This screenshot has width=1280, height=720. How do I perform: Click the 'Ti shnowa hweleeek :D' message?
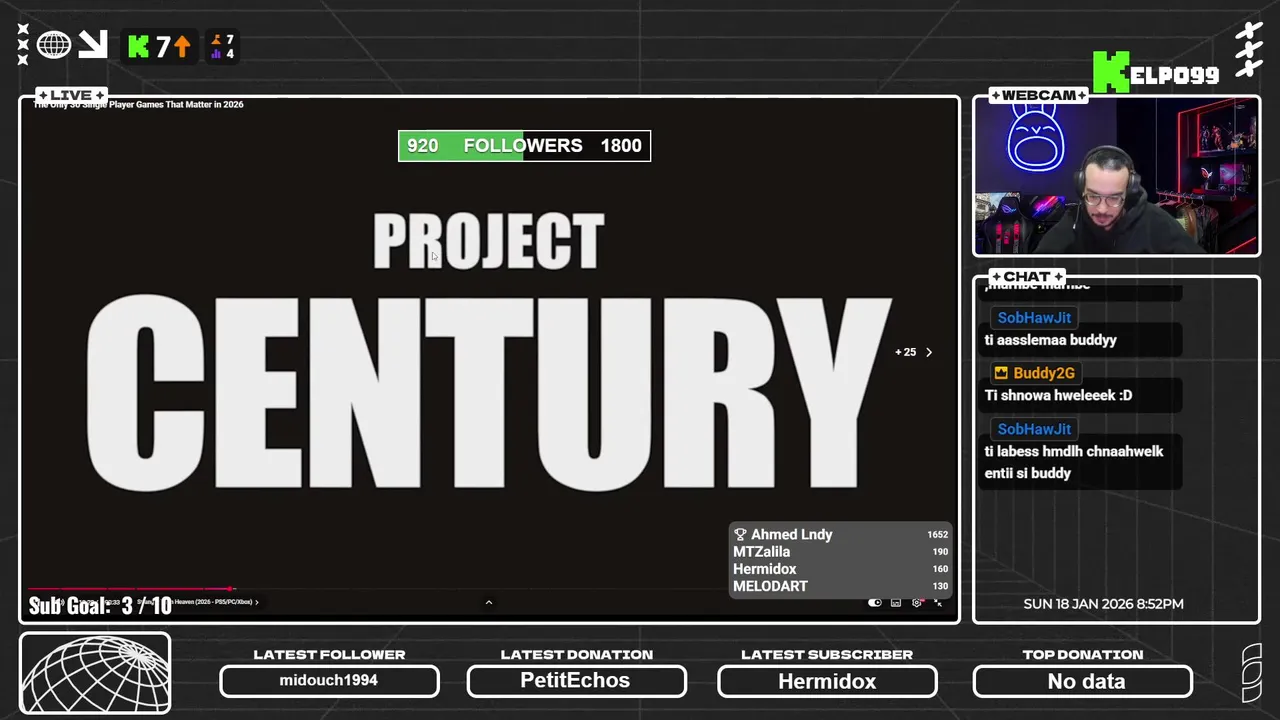[1058, 395]
